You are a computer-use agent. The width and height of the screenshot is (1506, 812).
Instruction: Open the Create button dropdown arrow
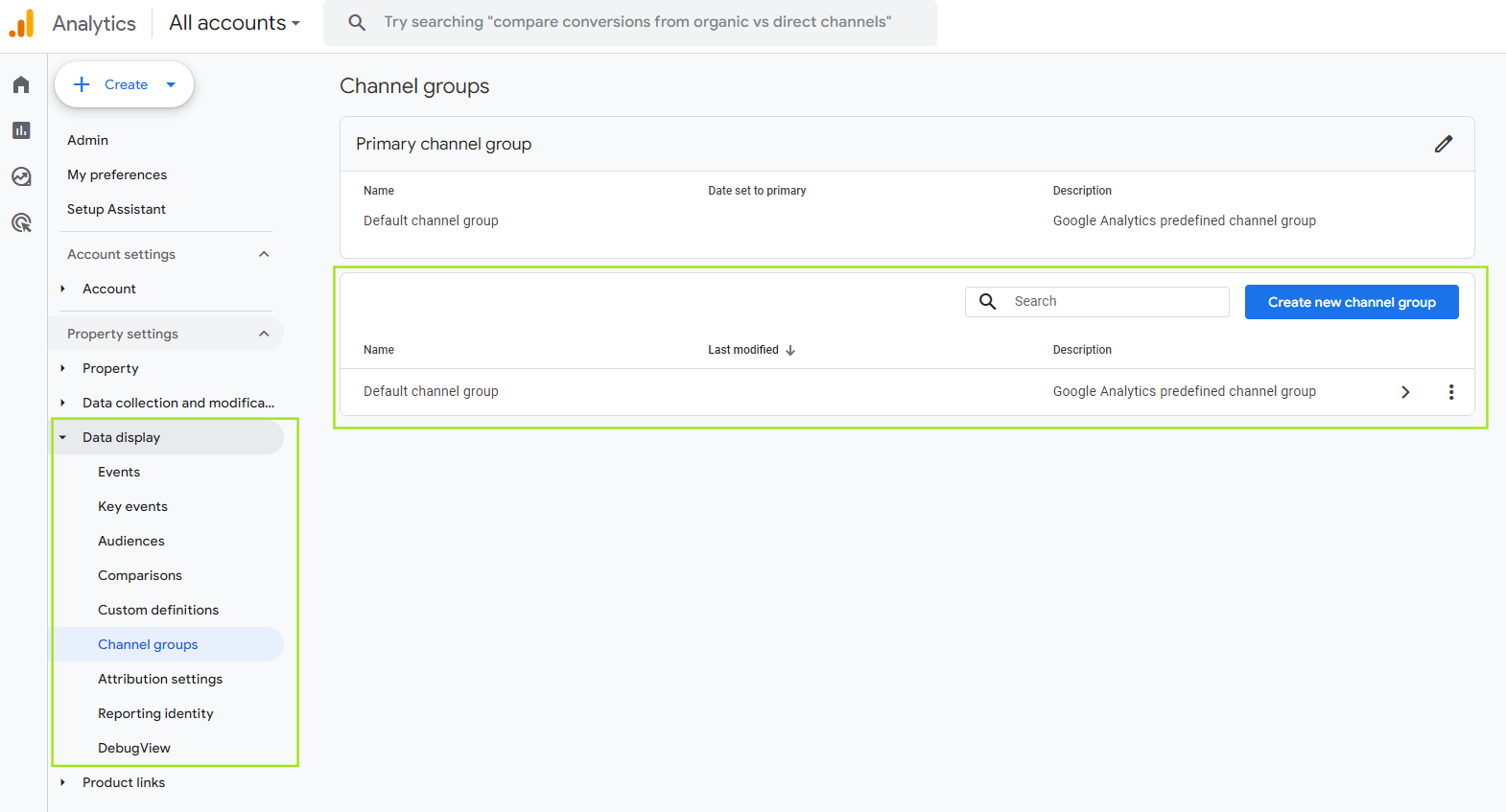tap(171, 84)
